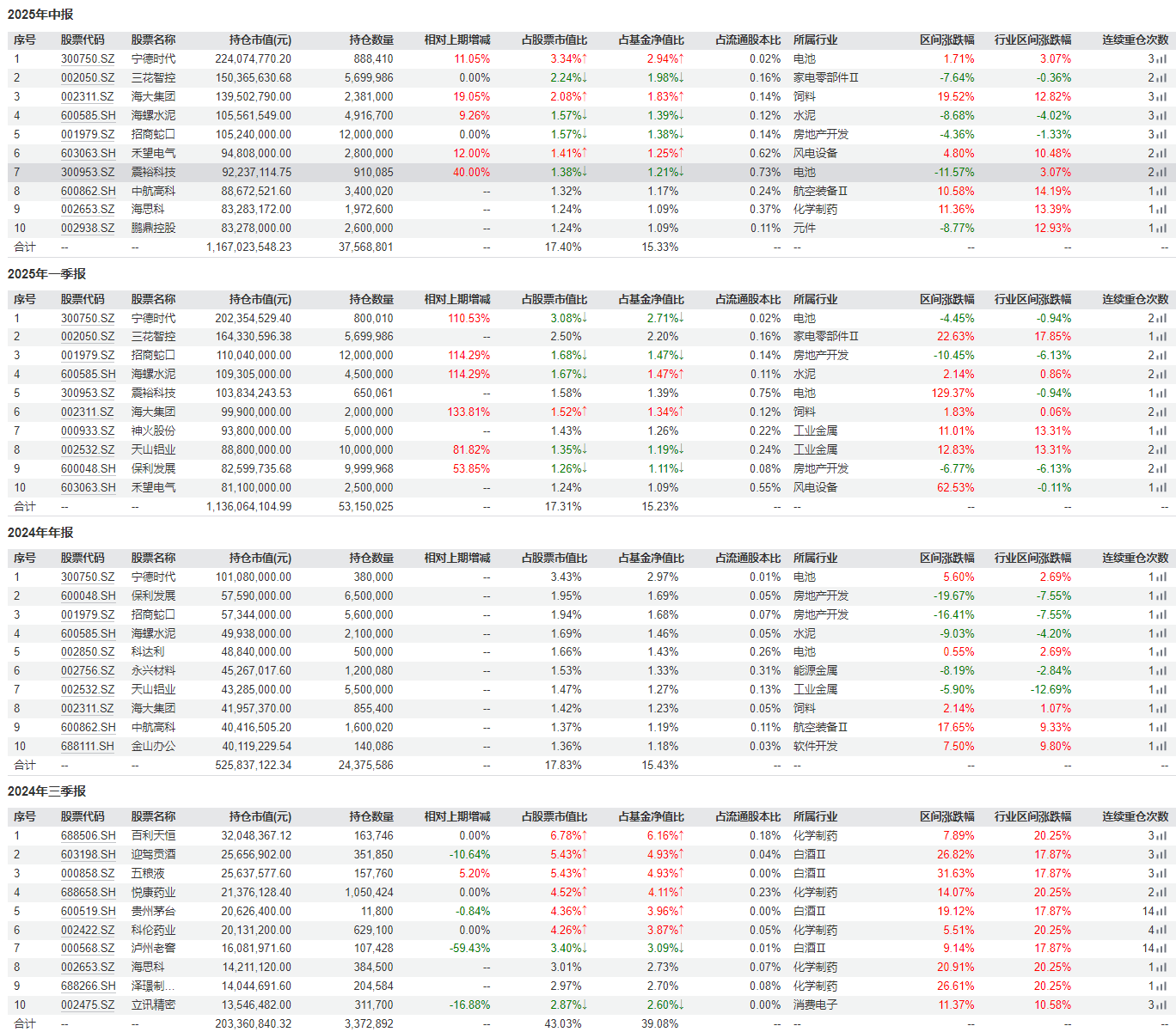Click the bar-chart icon in the 百利天恒 row
The image size is (1176, 1032).
[x=1161, y=836]
